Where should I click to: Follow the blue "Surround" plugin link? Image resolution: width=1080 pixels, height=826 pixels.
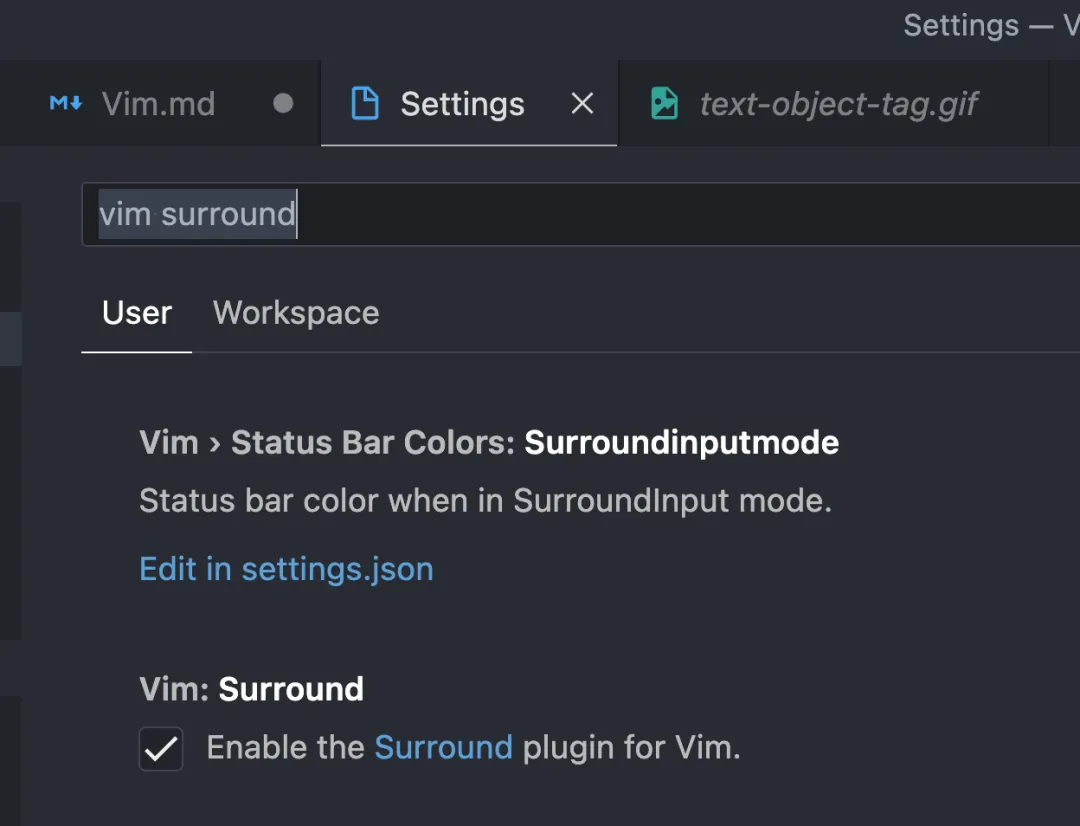pos(443,748)
